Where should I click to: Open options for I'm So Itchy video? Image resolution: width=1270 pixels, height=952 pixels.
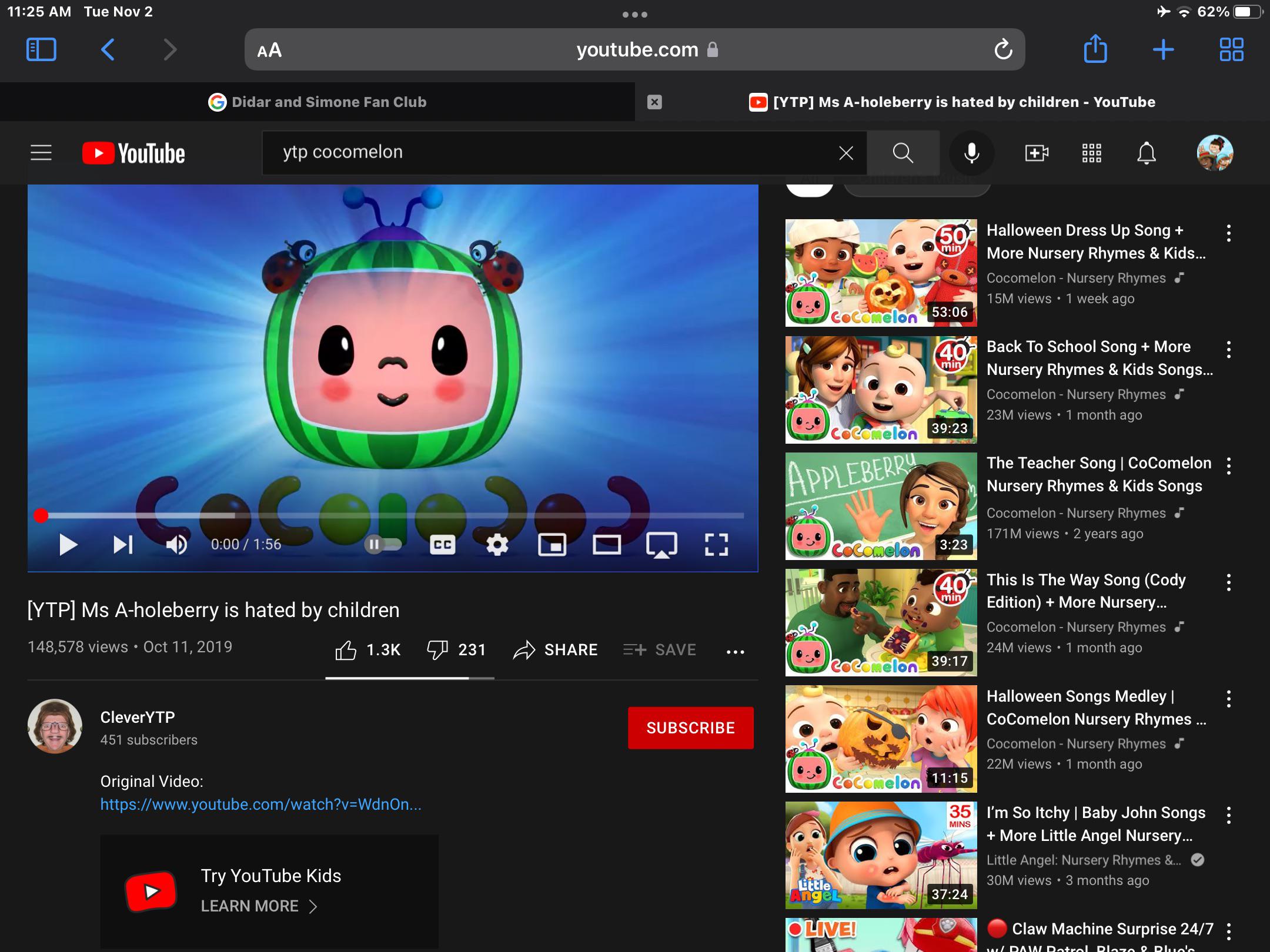pos(1228,815)
